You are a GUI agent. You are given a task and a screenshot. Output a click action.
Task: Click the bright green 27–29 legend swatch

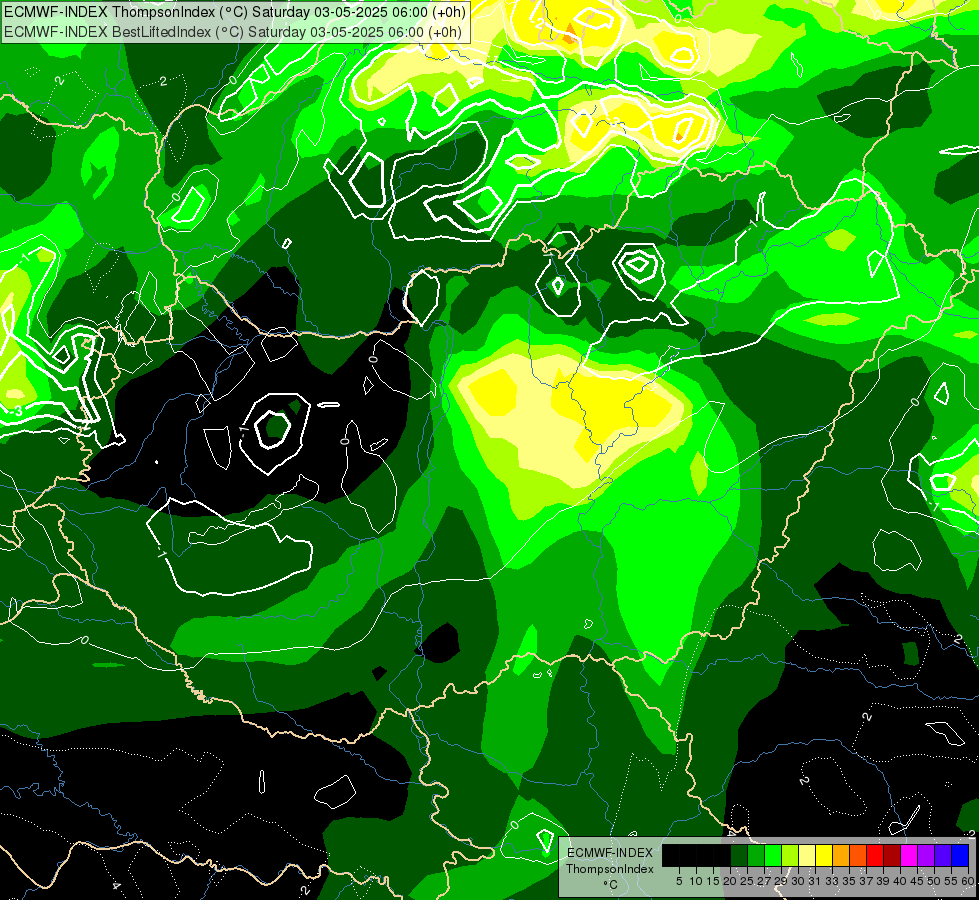click(x=773, y=855)
